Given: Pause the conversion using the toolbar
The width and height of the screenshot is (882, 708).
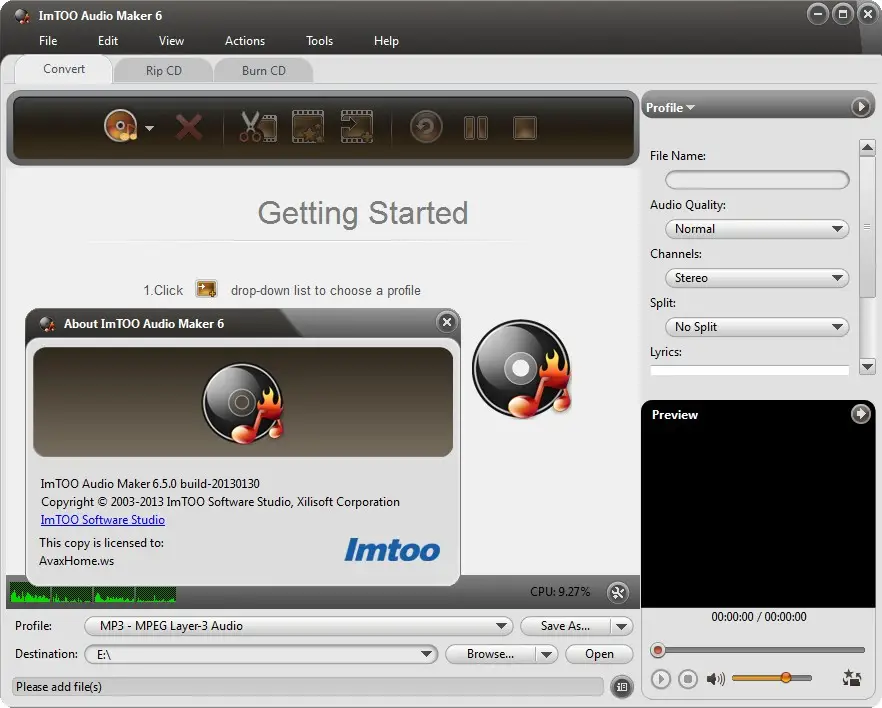Looking at the screenshot, I should click(475, 128).
